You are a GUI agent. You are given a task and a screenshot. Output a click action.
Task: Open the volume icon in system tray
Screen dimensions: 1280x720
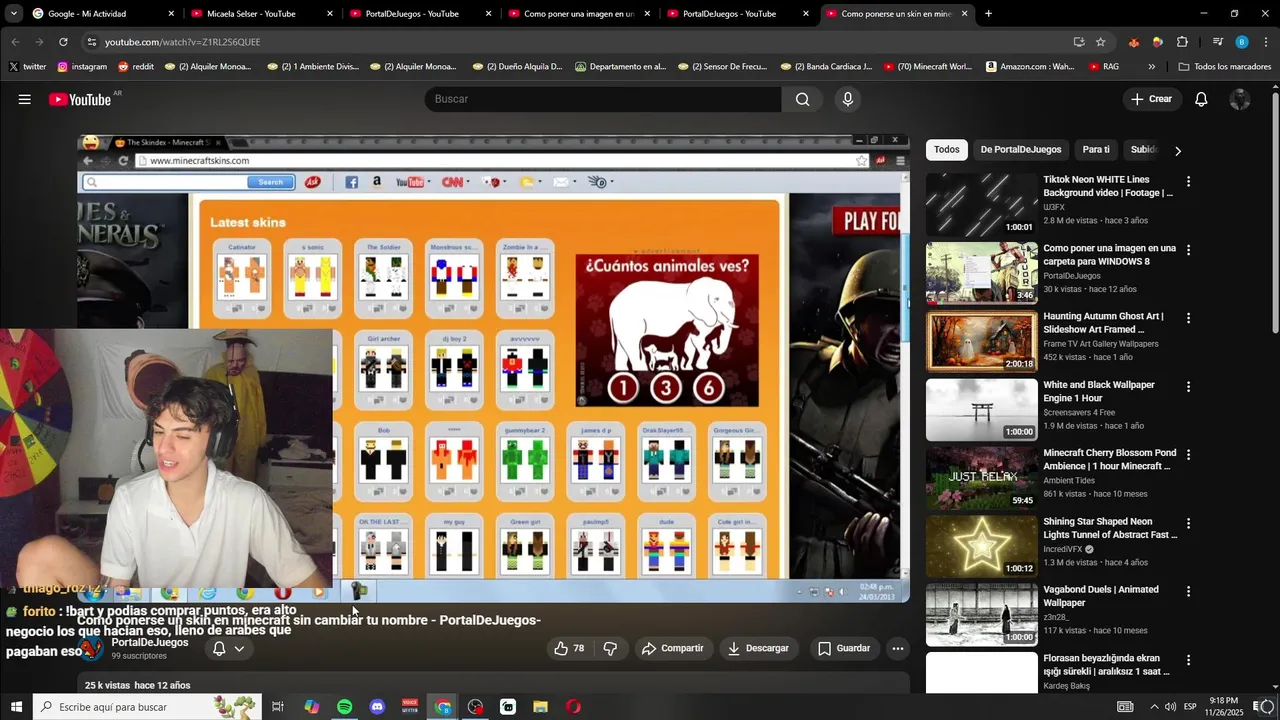1171,707
